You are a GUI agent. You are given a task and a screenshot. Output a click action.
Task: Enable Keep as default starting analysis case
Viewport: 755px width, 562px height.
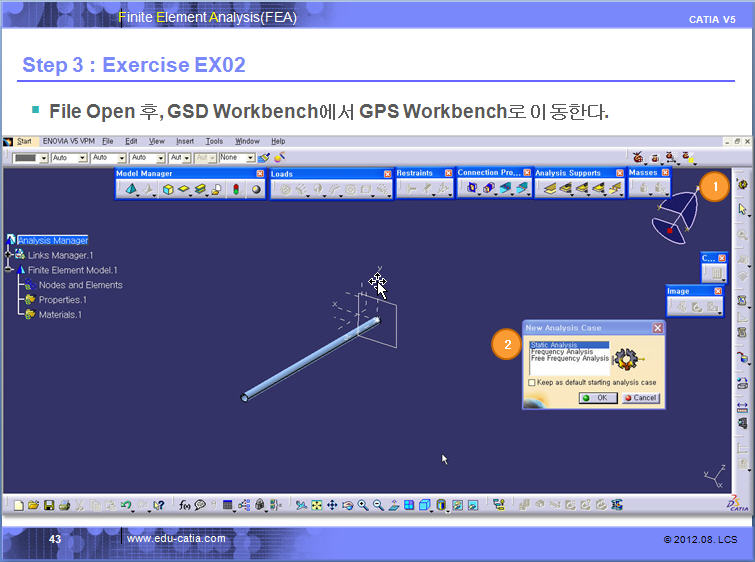531,382
